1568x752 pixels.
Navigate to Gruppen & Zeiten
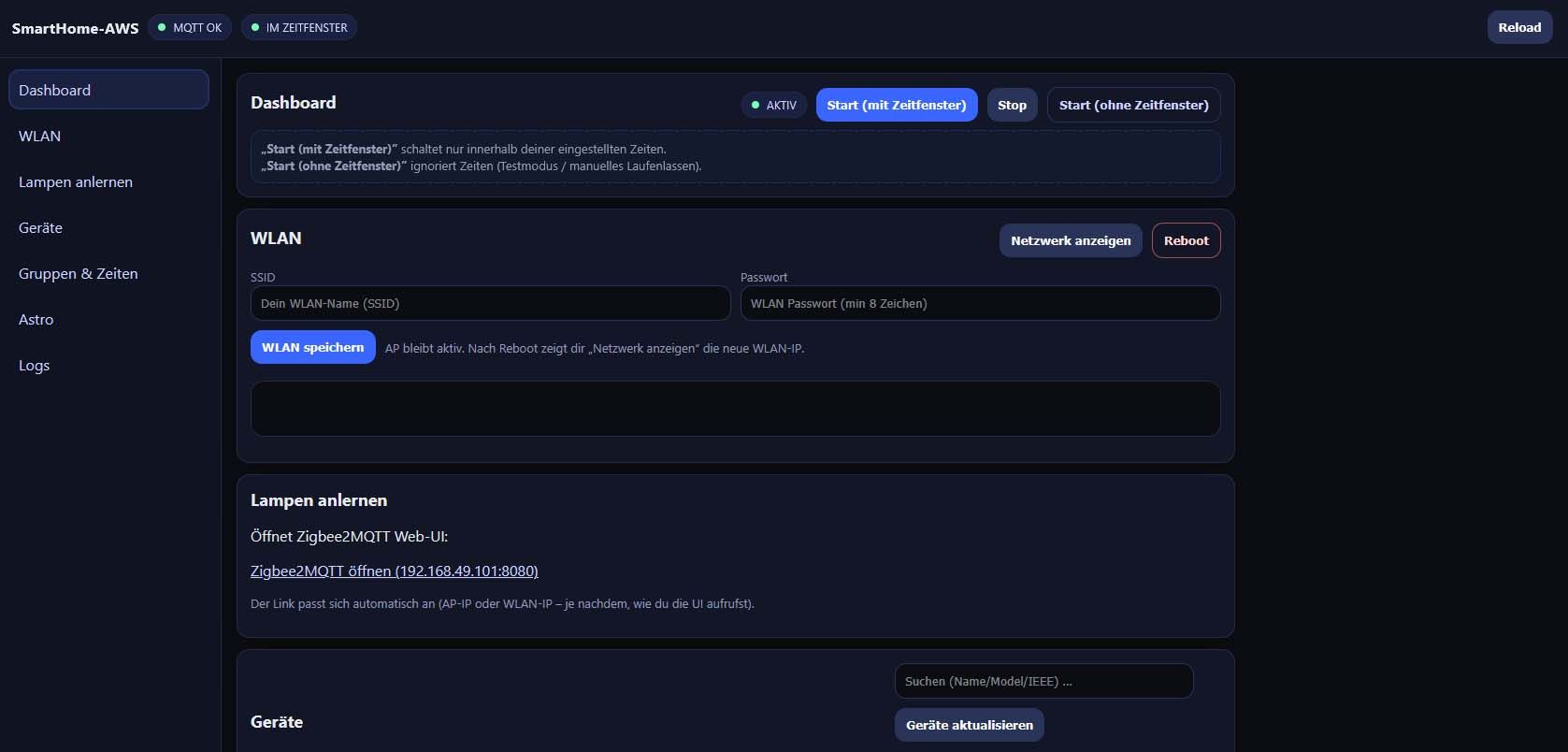(x=108, y=273)
